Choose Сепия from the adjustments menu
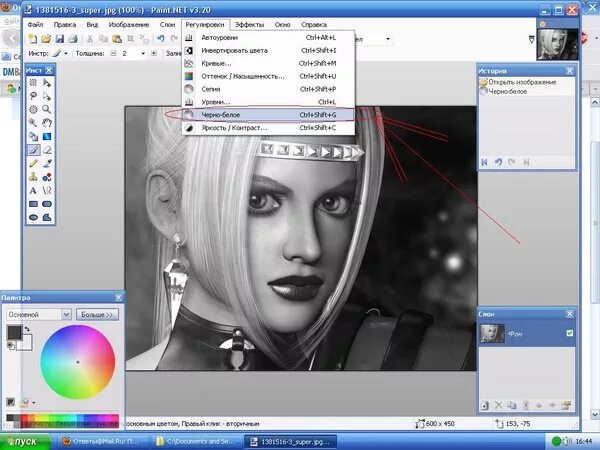Viewport: 600px width, 450px height. [x=268, y=89]
